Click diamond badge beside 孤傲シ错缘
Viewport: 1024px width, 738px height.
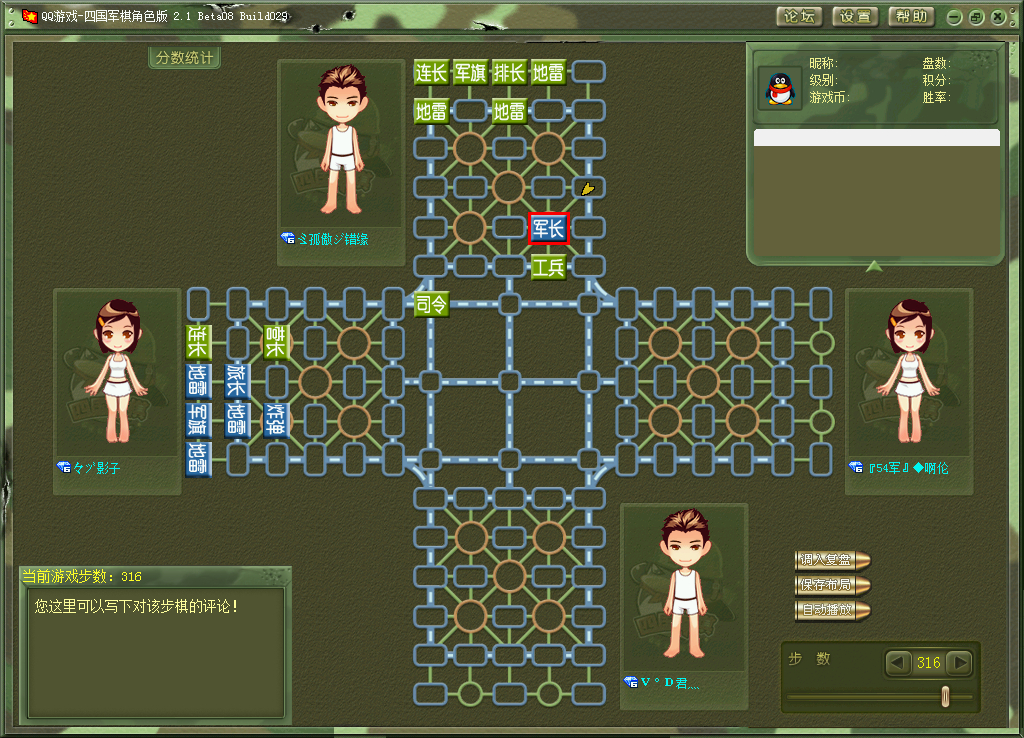(x=288, y=238)
